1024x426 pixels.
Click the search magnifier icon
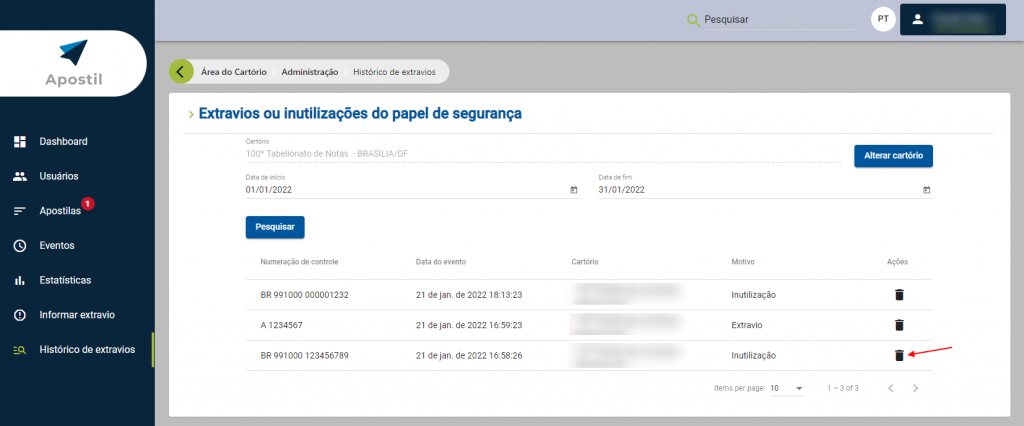click(x=693, y=20)
